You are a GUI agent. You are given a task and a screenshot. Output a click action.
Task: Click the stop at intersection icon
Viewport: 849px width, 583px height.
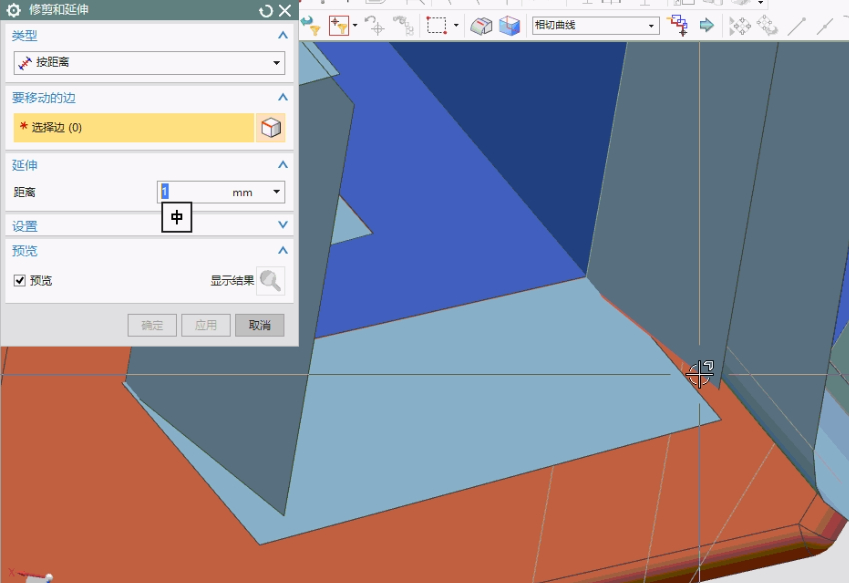click(677, 25)
